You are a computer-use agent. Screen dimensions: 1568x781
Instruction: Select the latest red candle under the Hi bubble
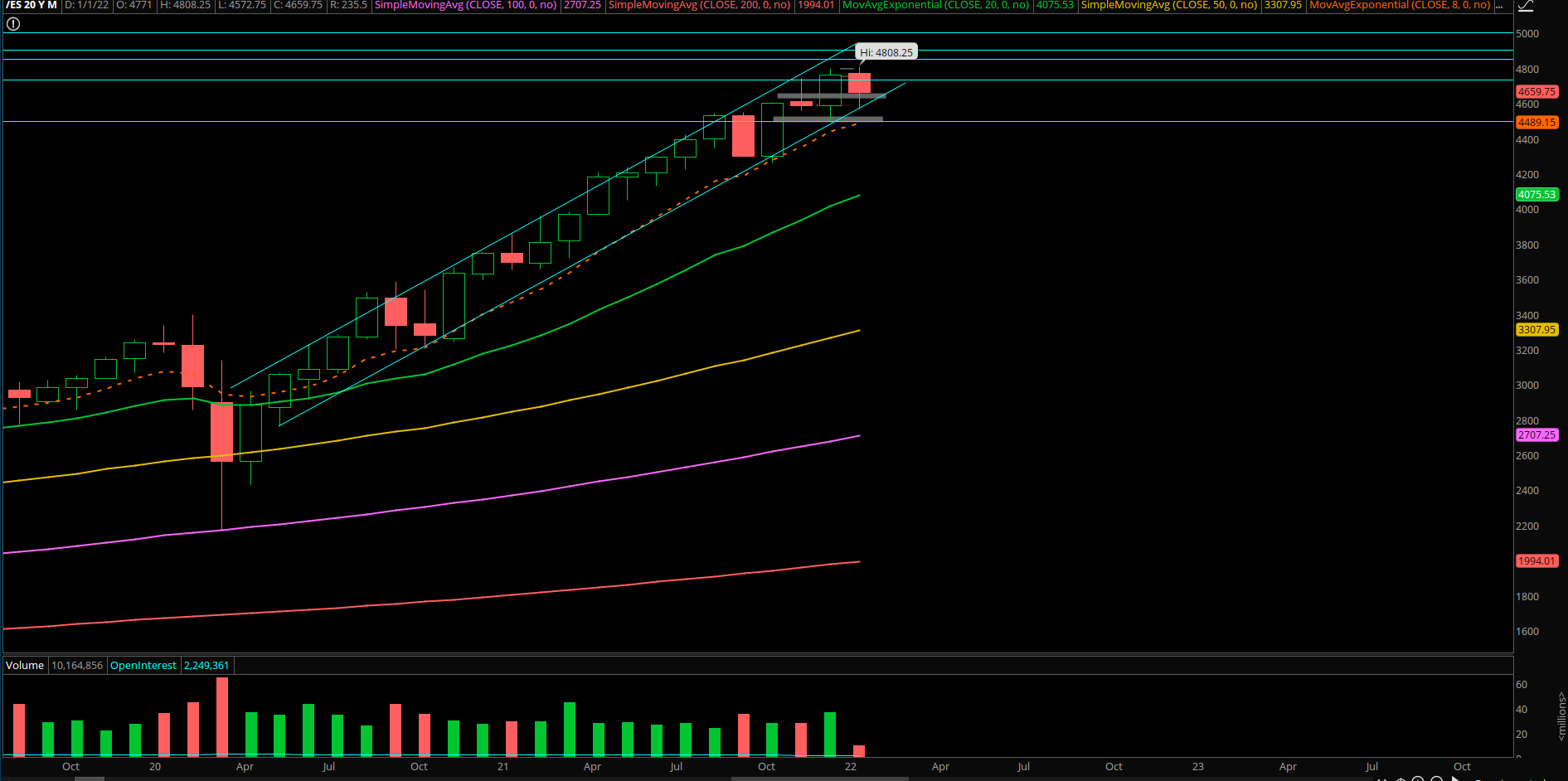tap(859, 83)
